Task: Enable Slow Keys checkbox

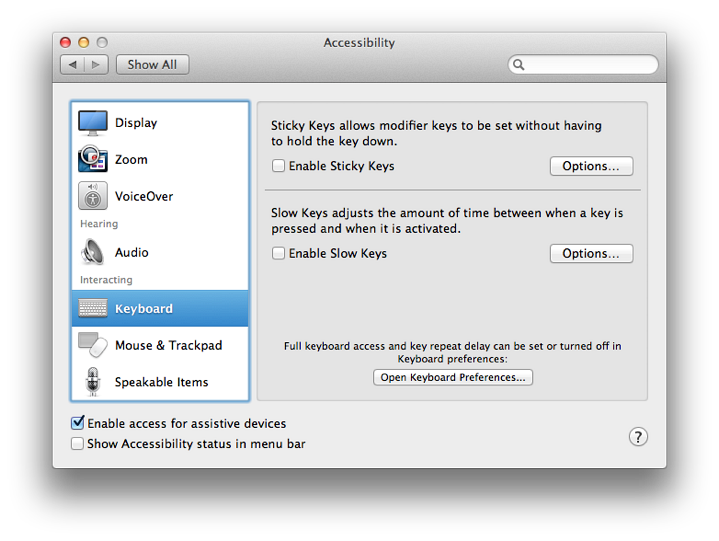Action: [x=278, y=253]
